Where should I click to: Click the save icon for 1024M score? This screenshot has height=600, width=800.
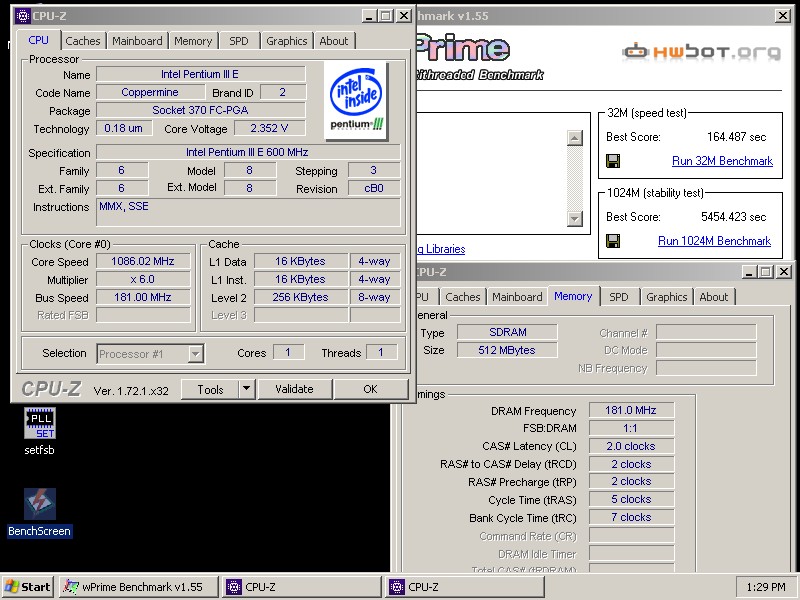613,241
